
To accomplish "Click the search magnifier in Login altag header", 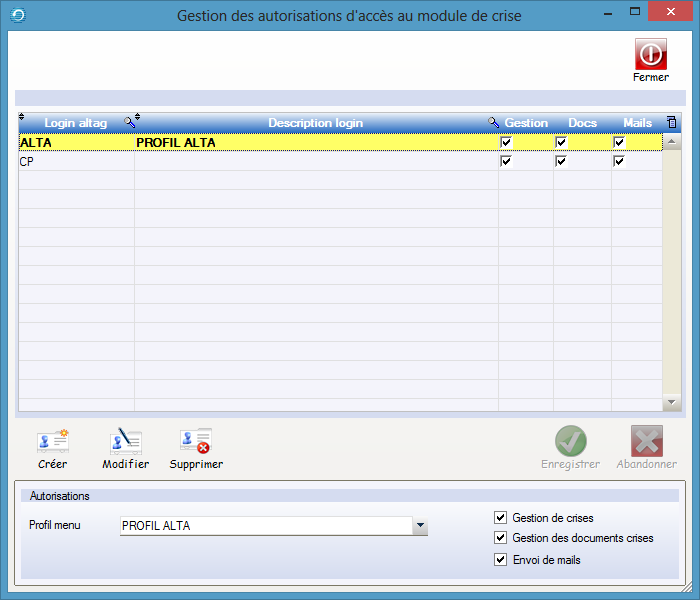I will [129, 123].
